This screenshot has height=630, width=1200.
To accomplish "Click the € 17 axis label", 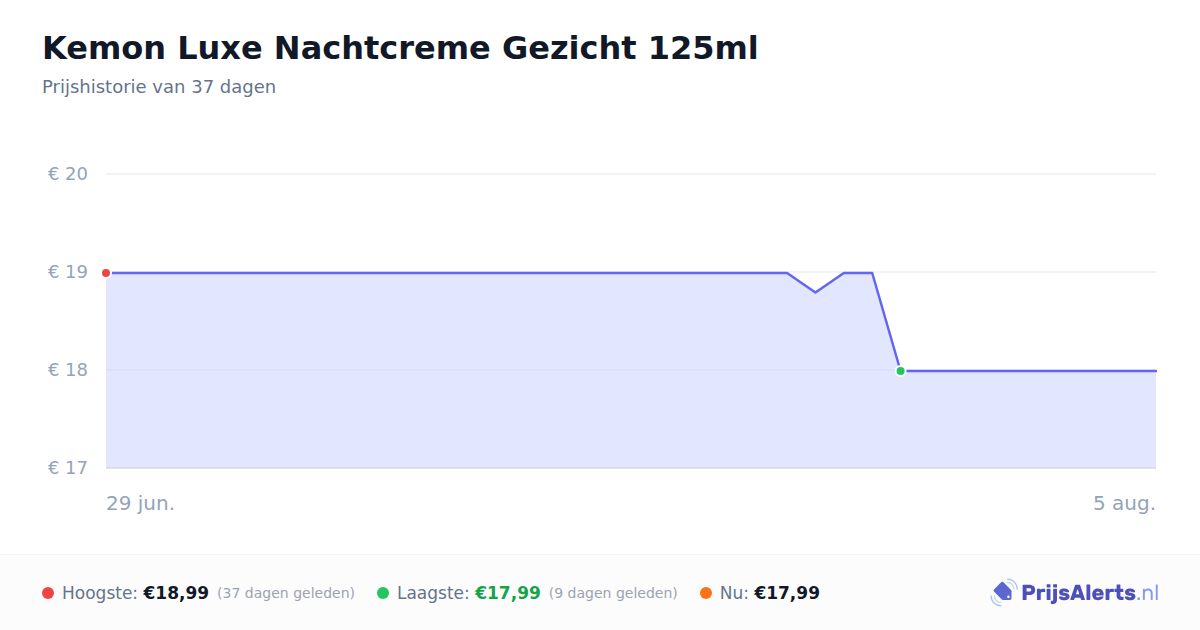I will click(68, 468).
